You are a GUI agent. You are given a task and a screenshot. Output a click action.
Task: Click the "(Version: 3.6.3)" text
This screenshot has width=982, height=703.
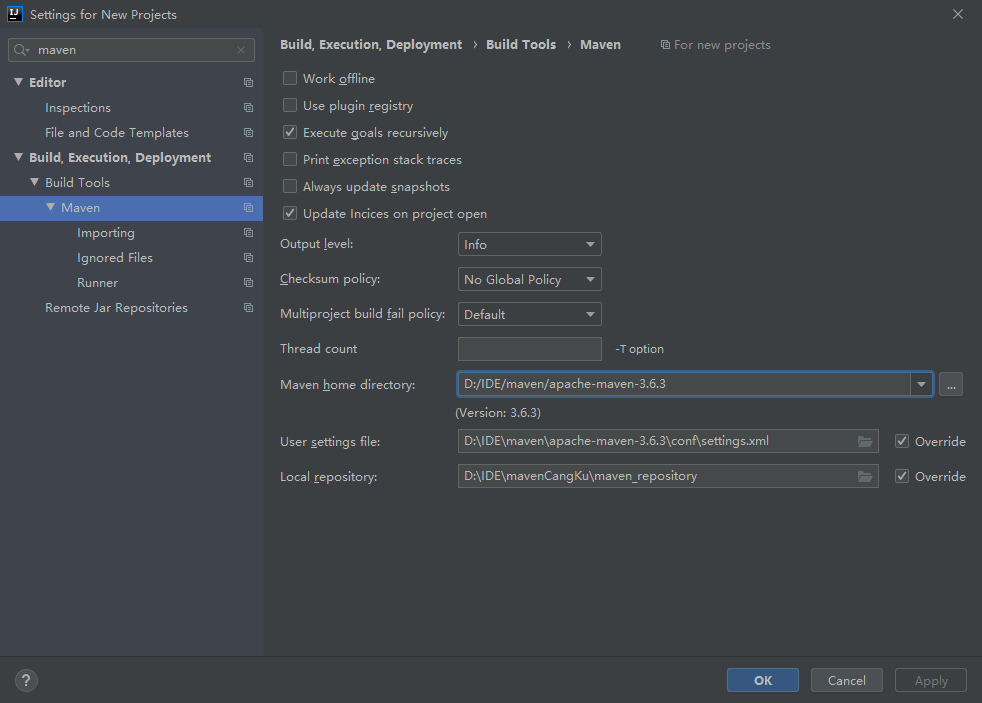click(x=498, y=413)
